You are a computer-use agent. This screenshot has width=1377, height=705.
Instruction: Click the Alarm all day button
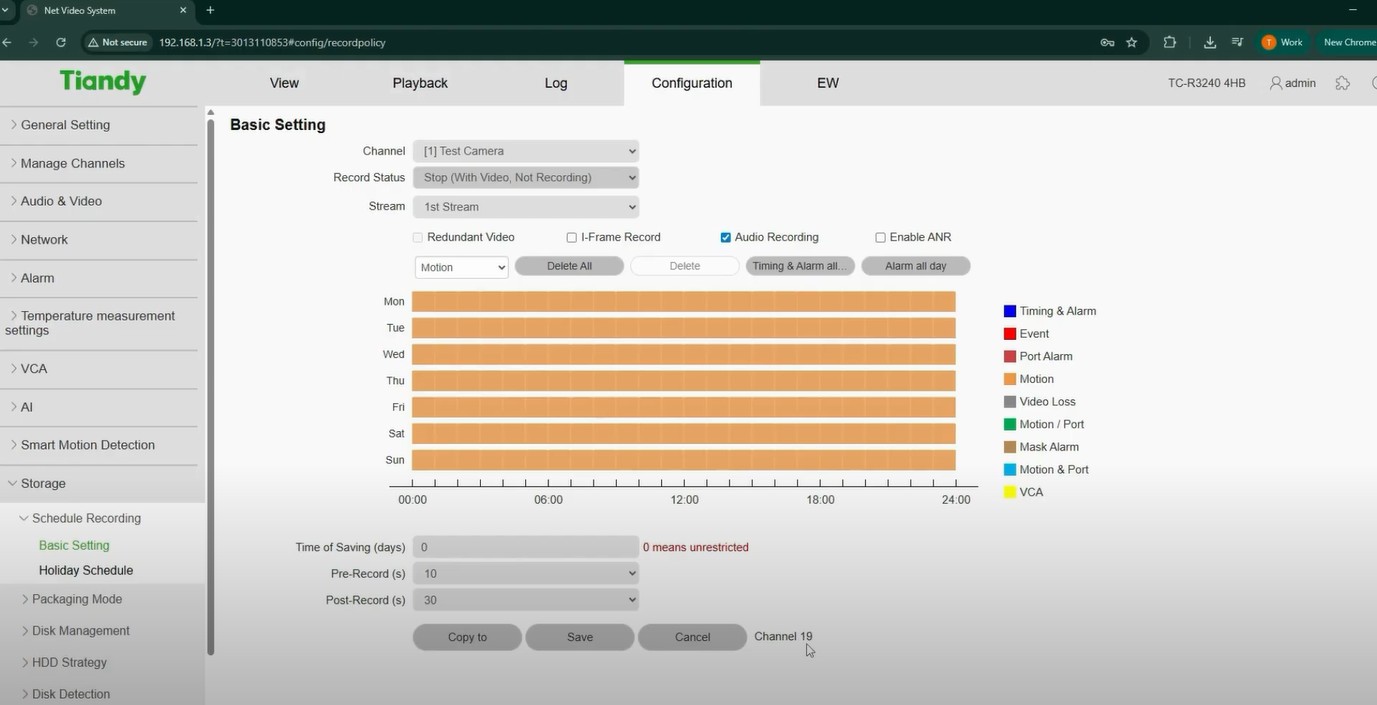click(x=914, y=265)
